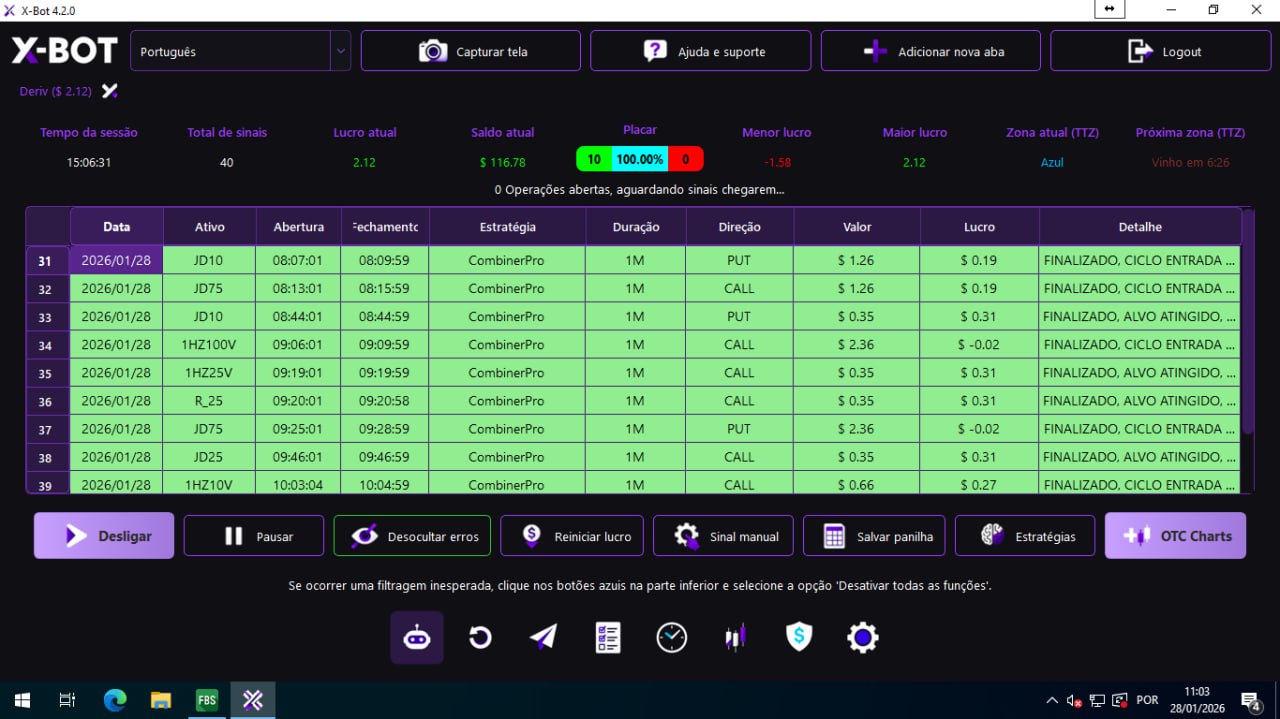Select the Deriv ($ 2.12) tab
Screen dimensions: 1280x719
coord(56,91)
